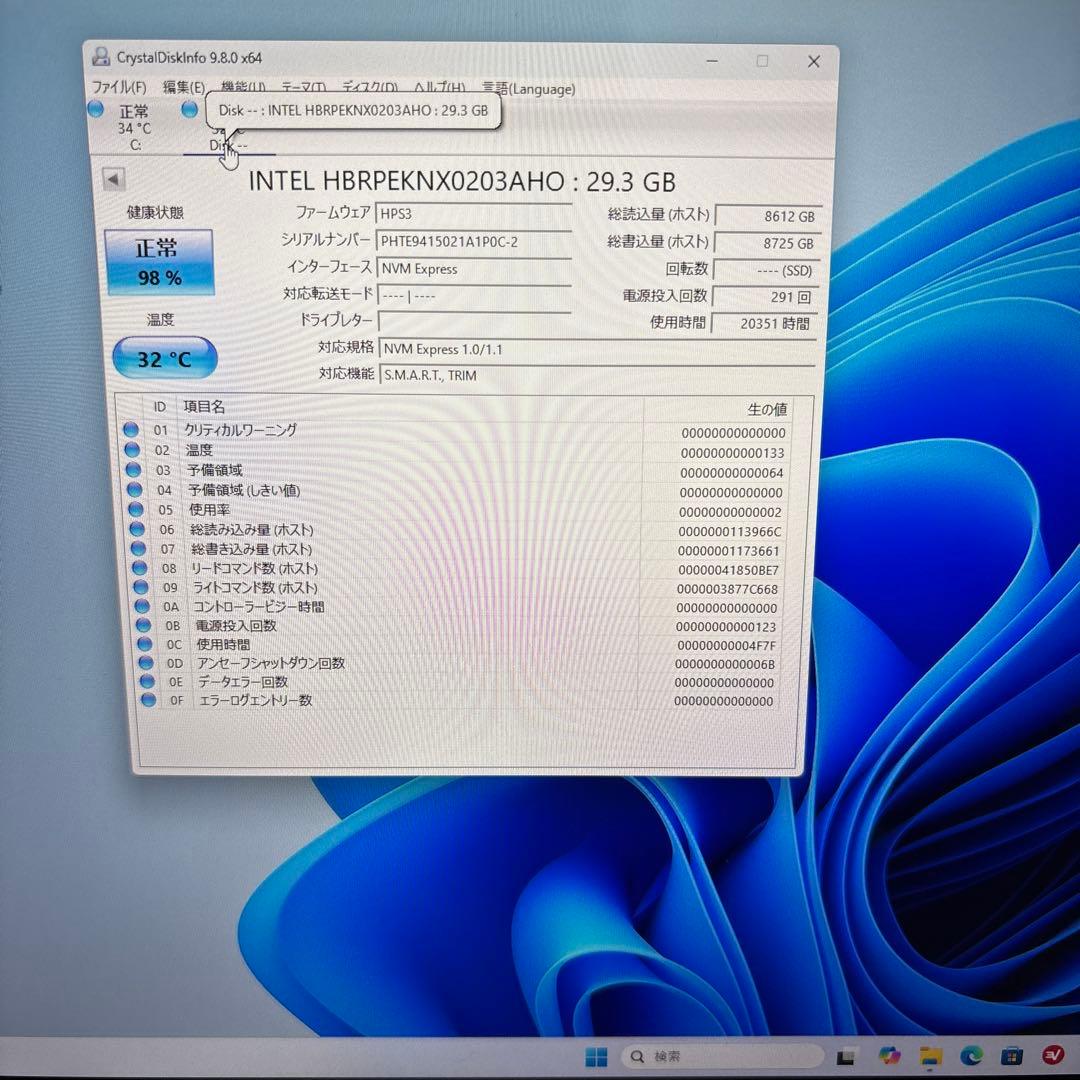Click the taskbar 検索 search box
The height and width of the screenshot is (1080, 1080).
[x=723, y=1056]
